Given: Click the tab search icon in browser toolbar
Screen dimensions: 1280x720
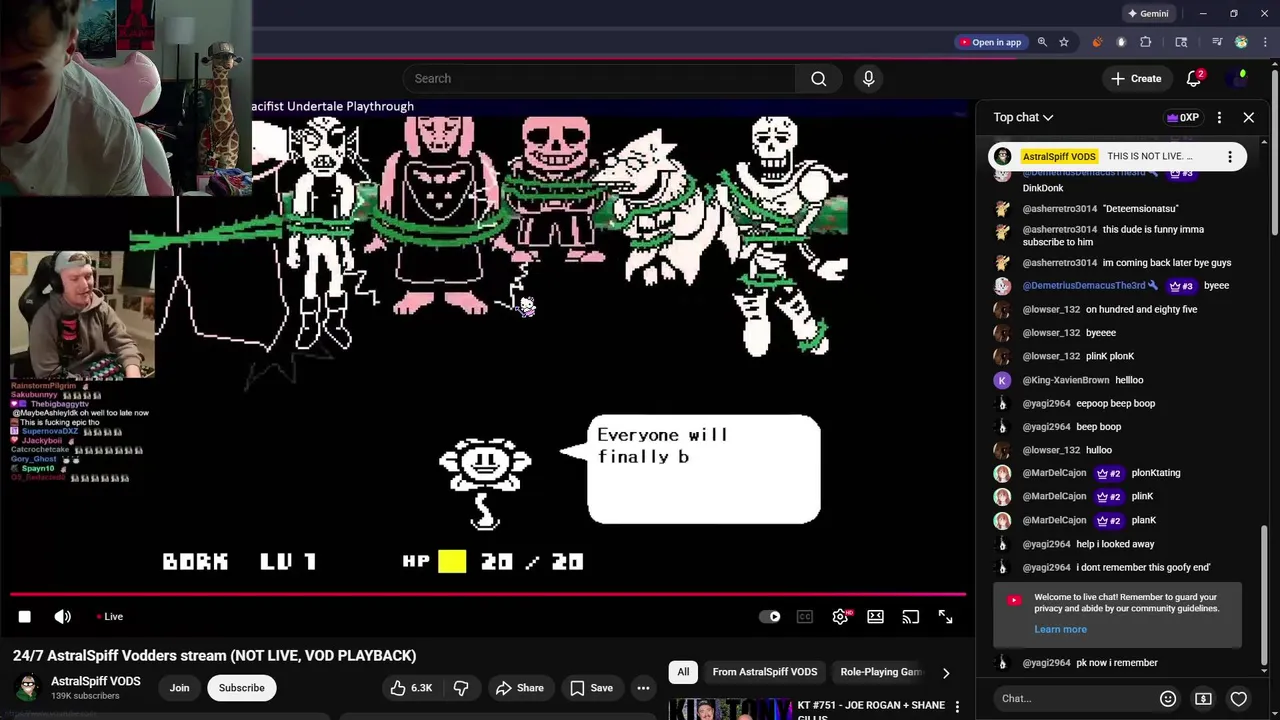Looking at the screenshot, I should click(x=1181, y=42).
